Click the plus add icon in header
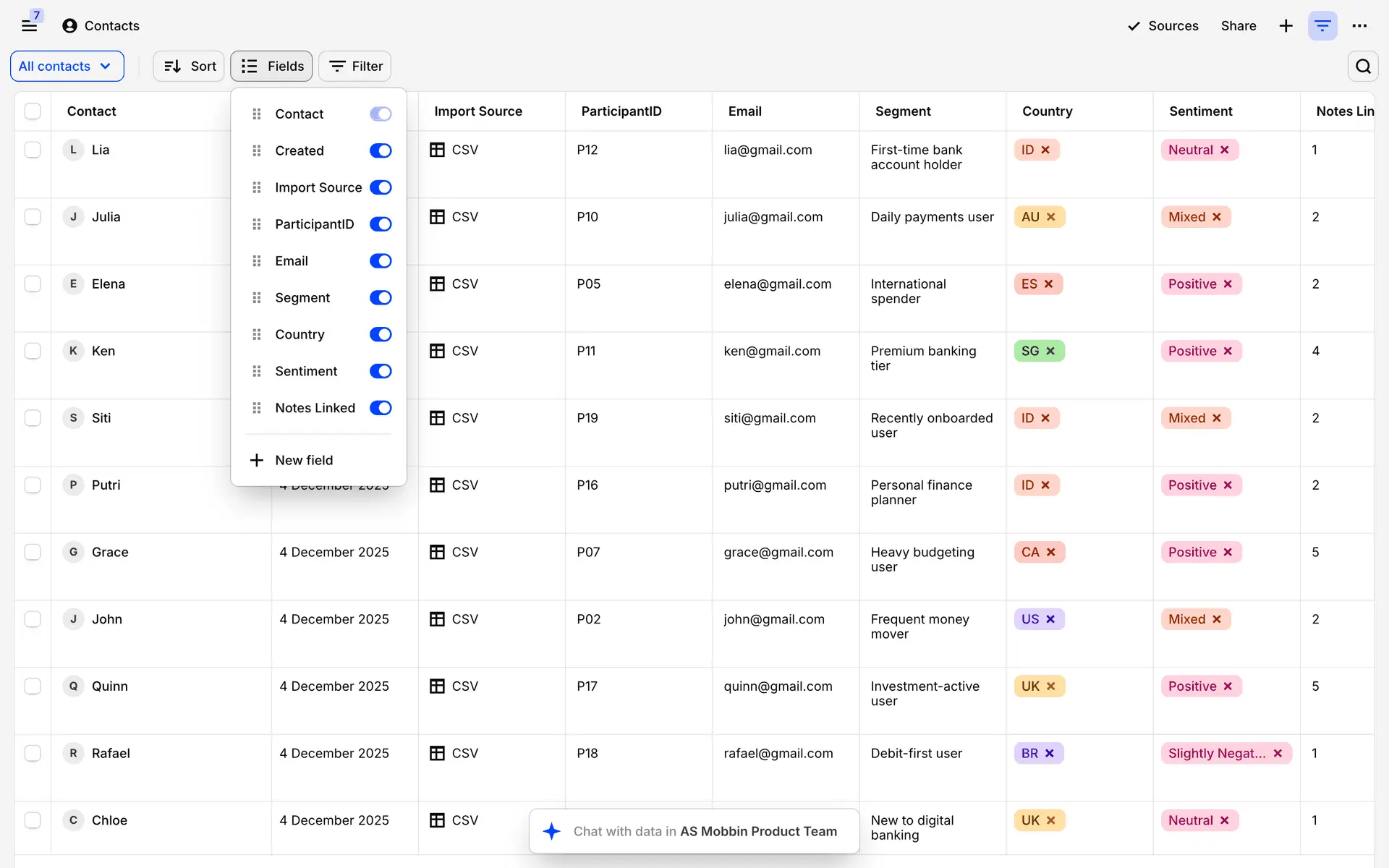Screen dimensions: 1389x868 pyautogui.click(x=1286, y=26)
